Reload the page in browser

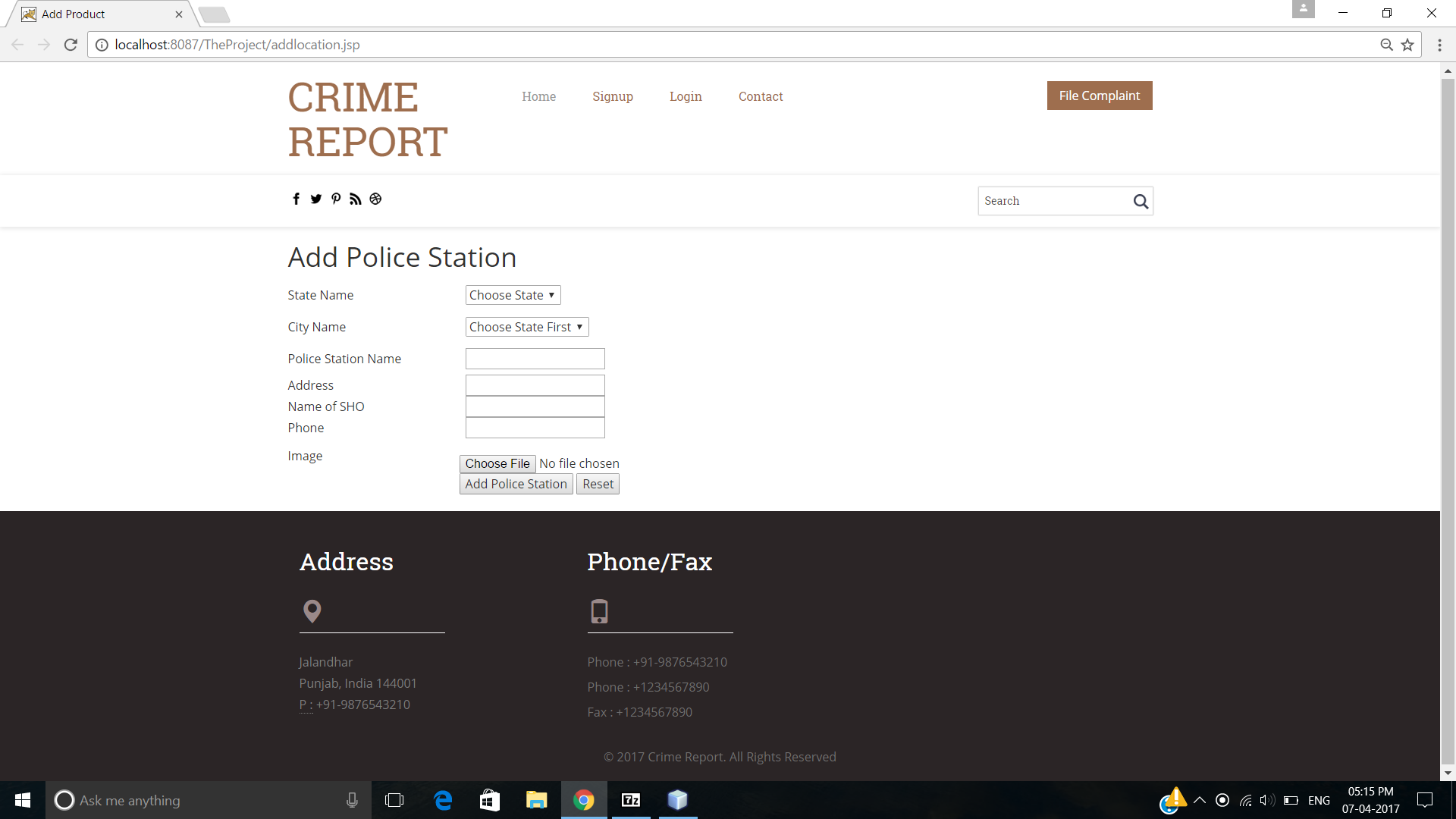pos(71,45)
